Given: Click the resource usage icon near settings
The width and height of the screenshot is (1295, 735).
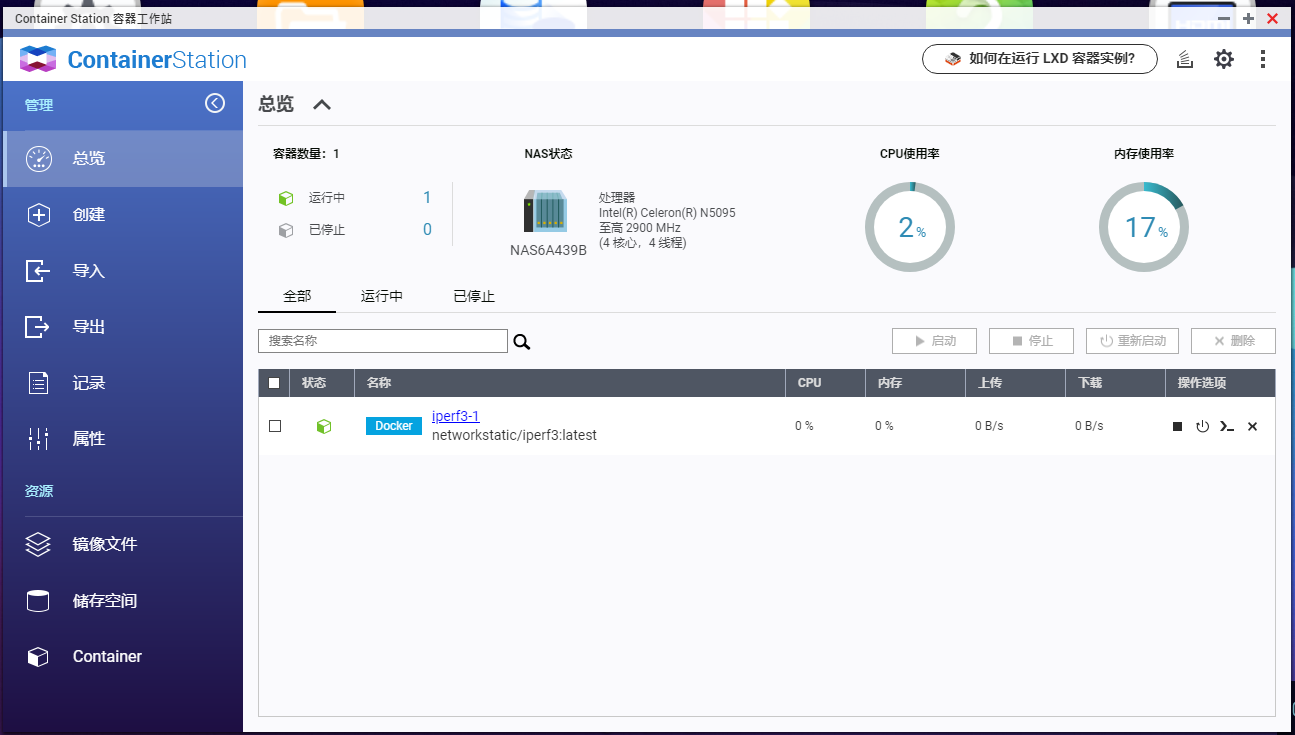Looking at the screenshot, I should pyautogui.click(x=1185, y=59).
